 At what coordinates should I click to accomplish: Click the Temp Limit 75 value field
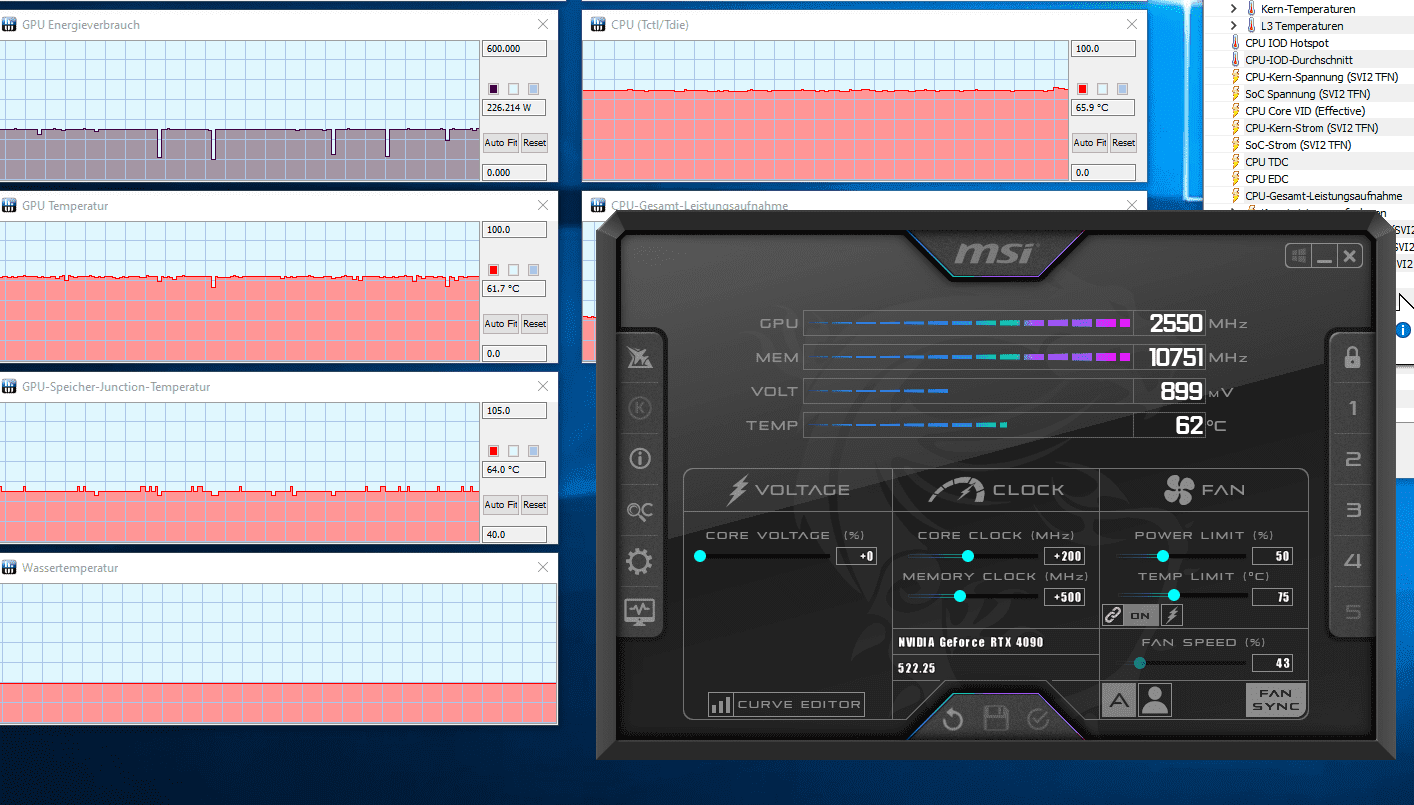[1271, 597]
